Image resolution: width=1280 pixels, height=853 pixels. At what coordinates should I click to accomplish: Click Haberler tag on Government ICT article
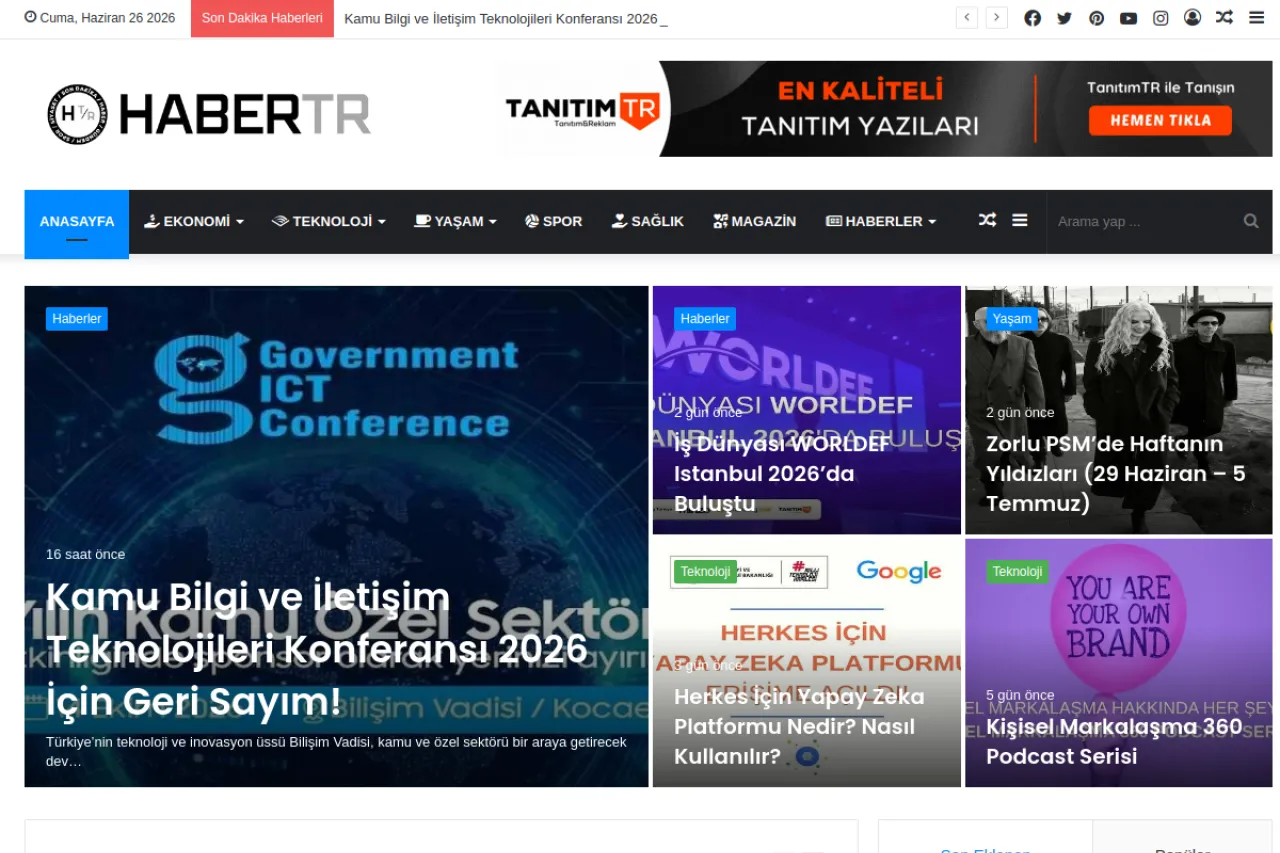(x=77, y=319)
